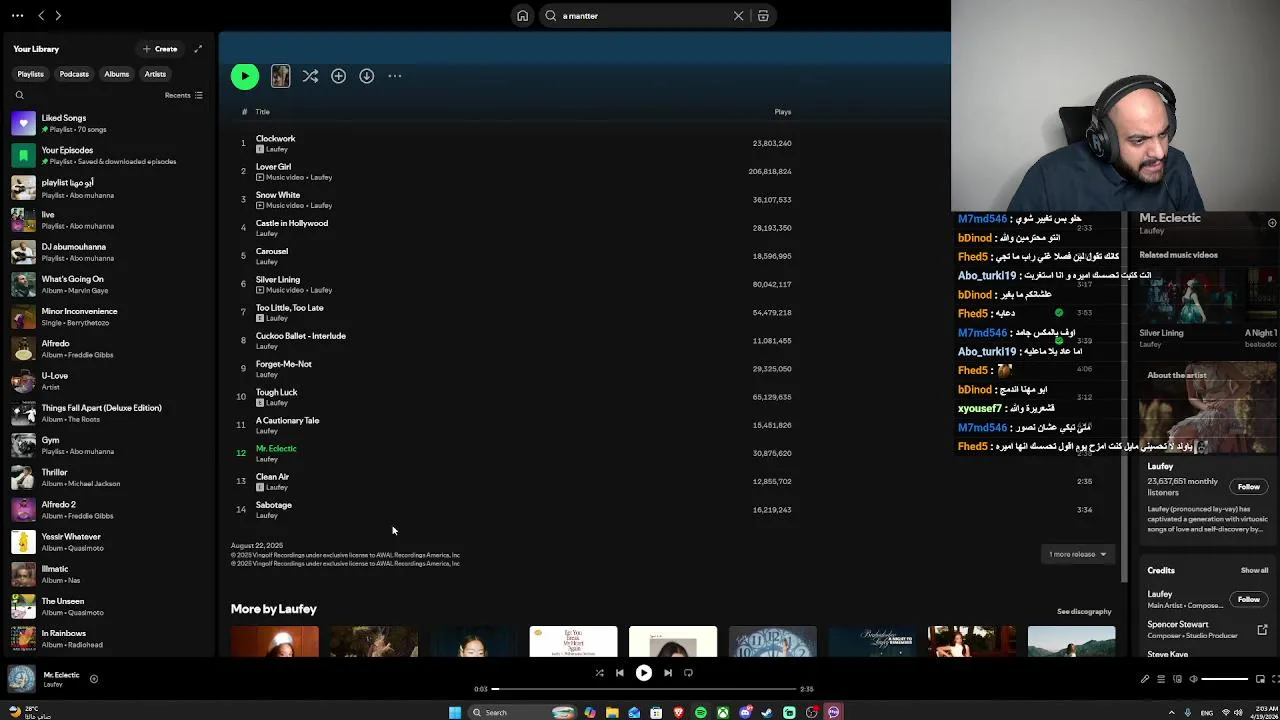
Task: Clear the search text with X
Action: coord(739,16)
